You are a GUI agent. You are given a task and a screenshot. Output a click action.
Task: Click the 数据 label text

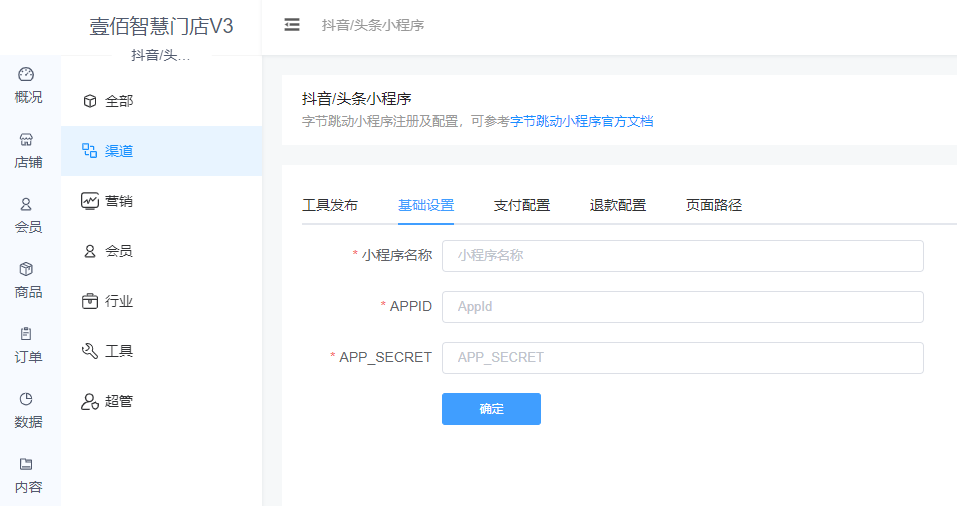pos(28,422)
